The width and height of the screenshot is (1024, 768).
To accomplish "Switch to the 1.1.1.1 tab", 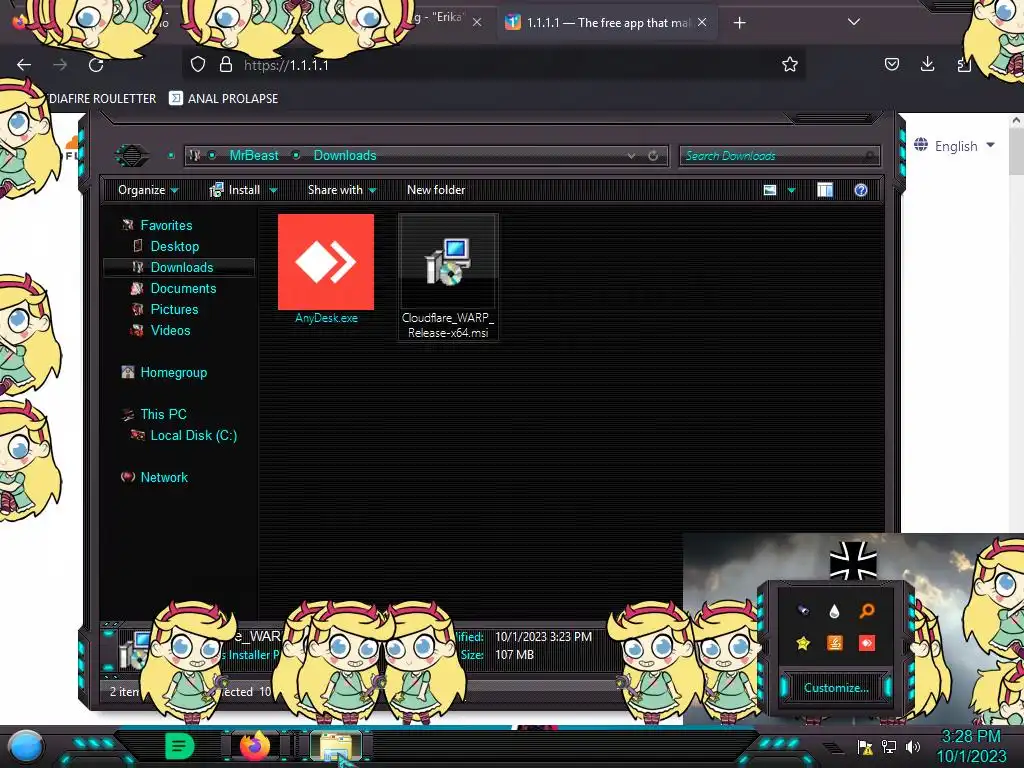I will point(598,23).
